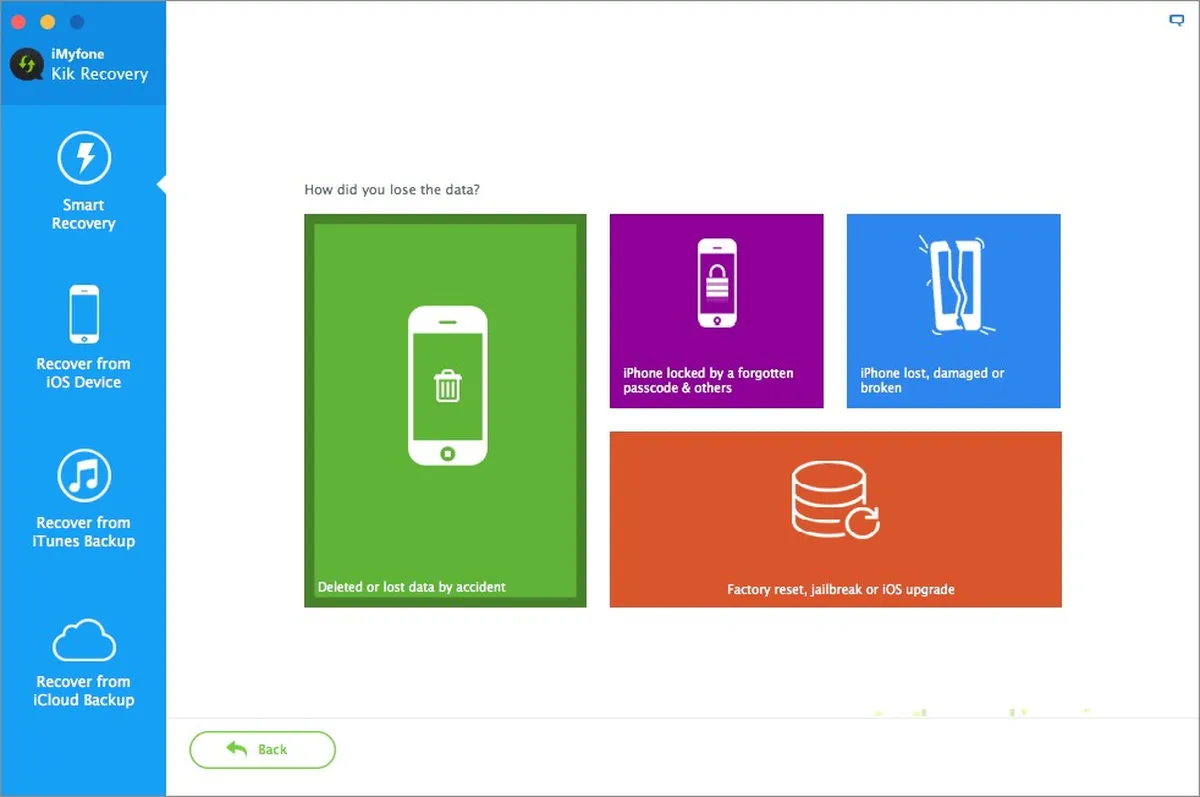The width and height of the screenshot is (1200, 797).
Task: Open the feedback chat icon at top right
Action: coord(1176,20)
